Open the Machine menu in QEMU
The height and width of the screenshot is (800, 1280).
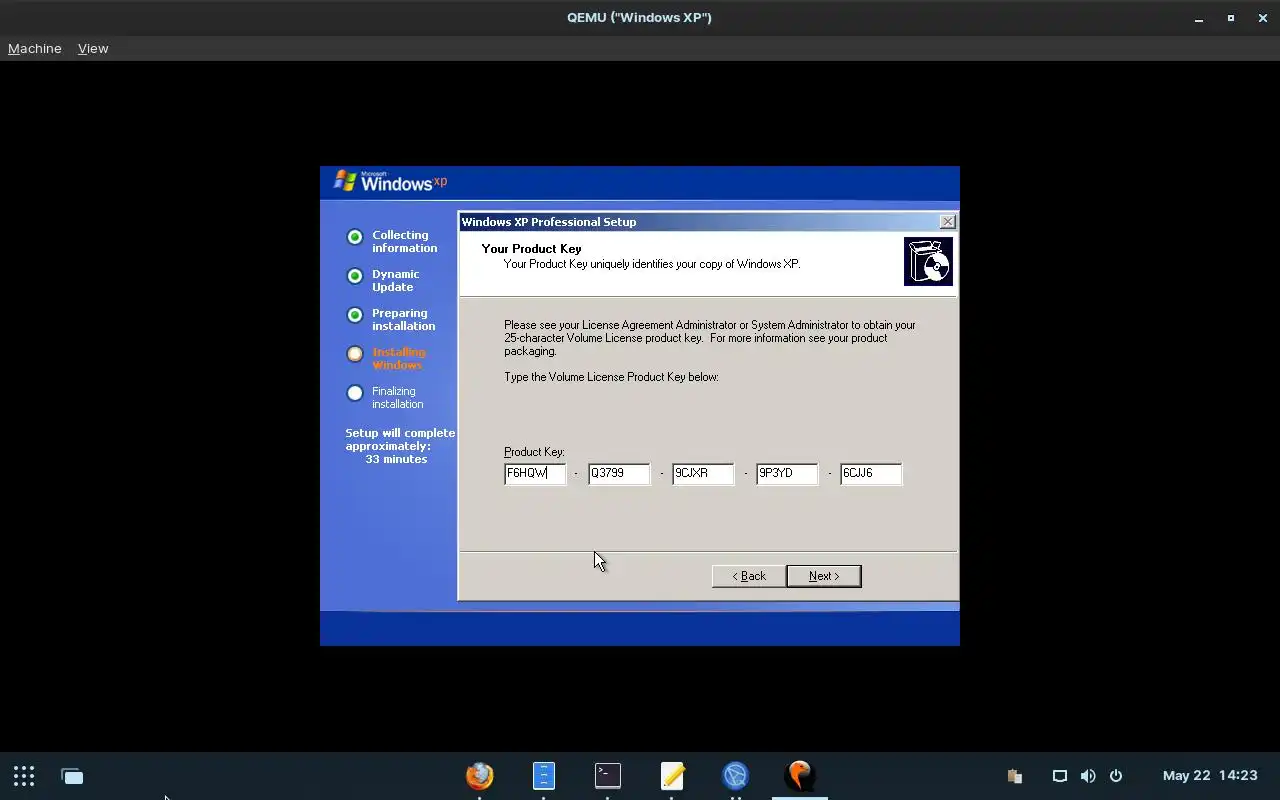35,48
